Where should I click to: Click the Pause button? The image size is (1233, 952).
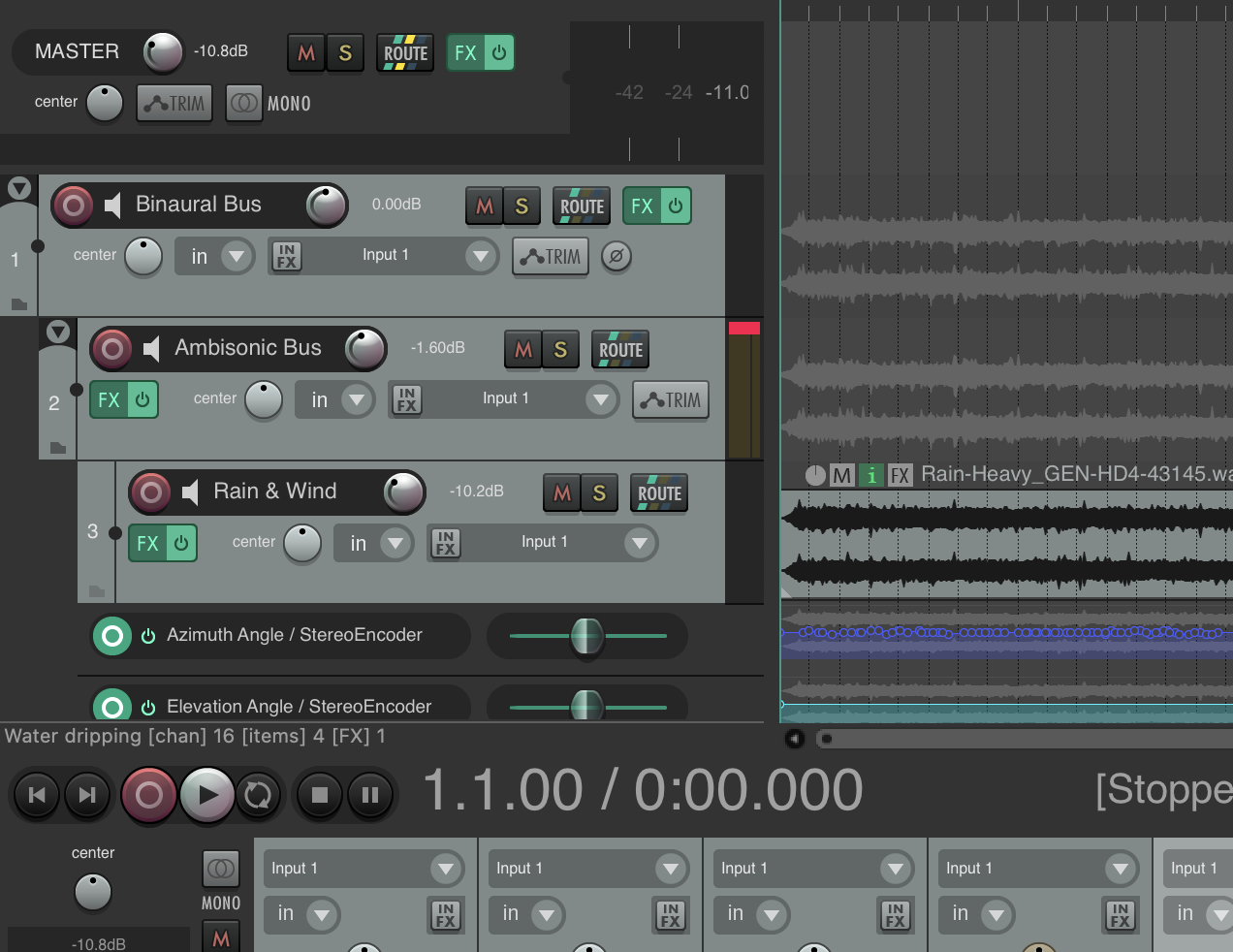[x=369, y=795]
